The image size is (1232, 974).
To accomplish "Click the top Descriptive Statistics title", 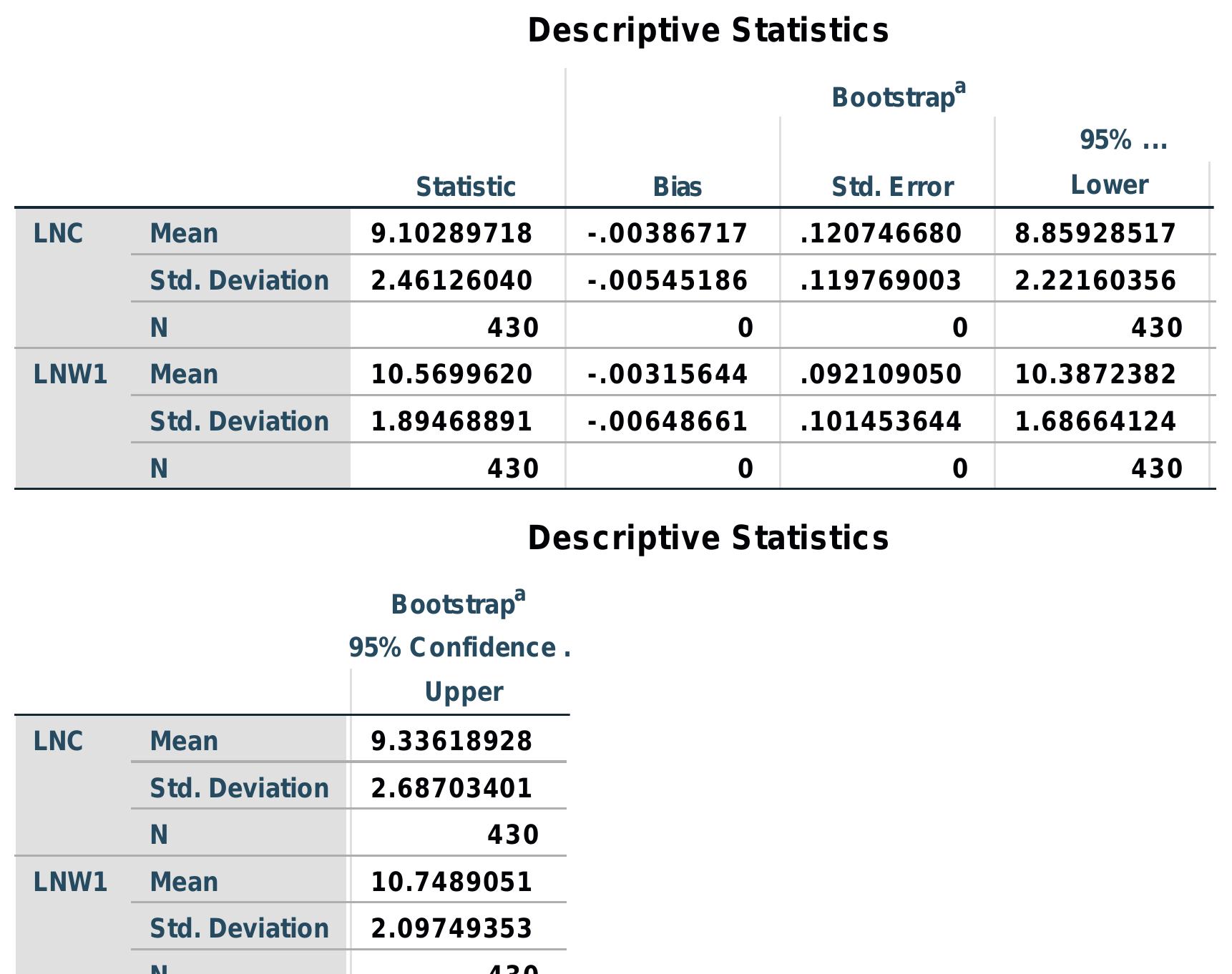I will (708, 31).
